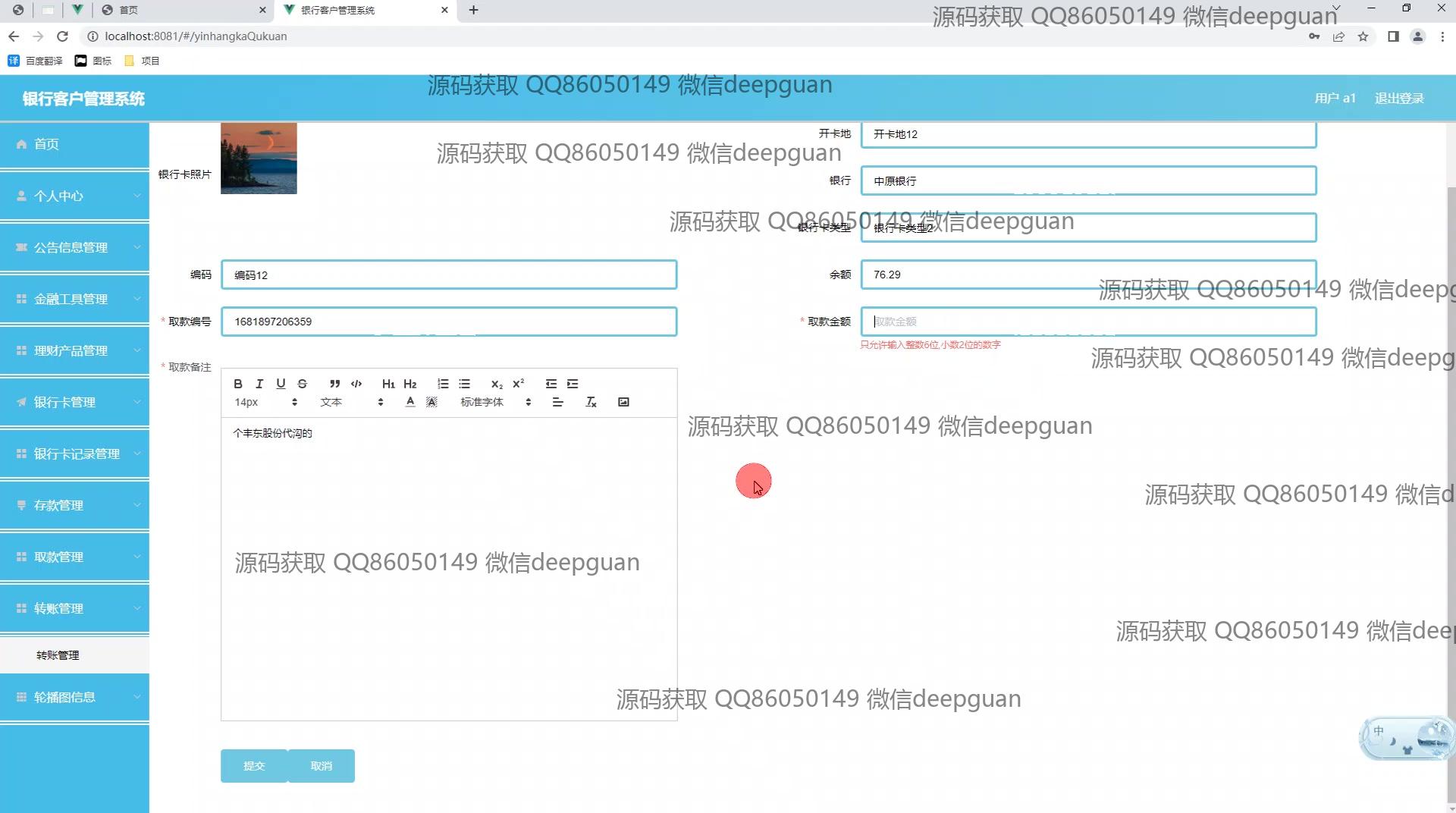Decrease indent in editor
The height and width of the screenshot is (813, 1456).
[551, 384]
